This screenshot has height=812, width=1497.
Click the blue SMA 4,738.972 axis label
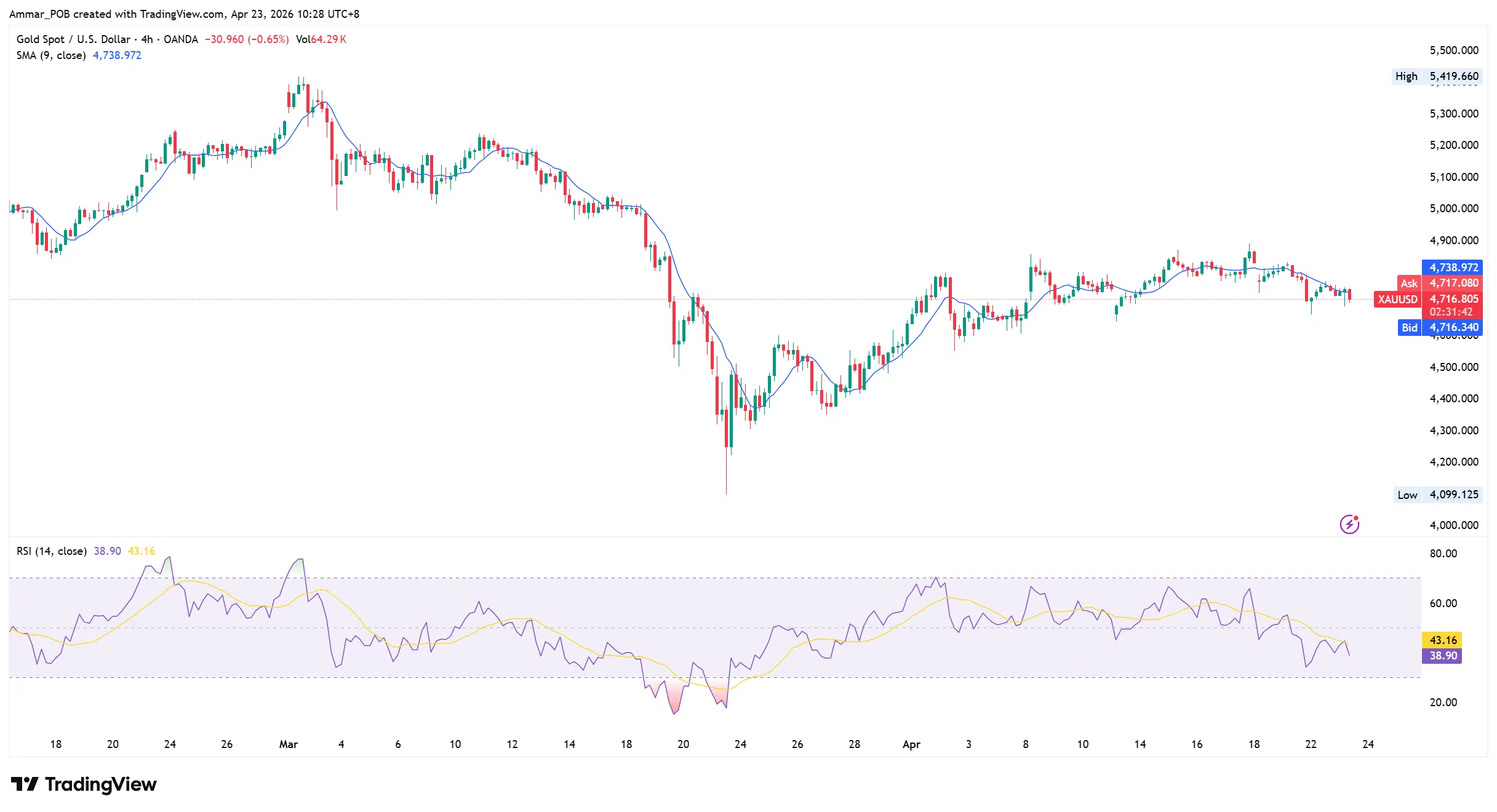pos(1452,268)
